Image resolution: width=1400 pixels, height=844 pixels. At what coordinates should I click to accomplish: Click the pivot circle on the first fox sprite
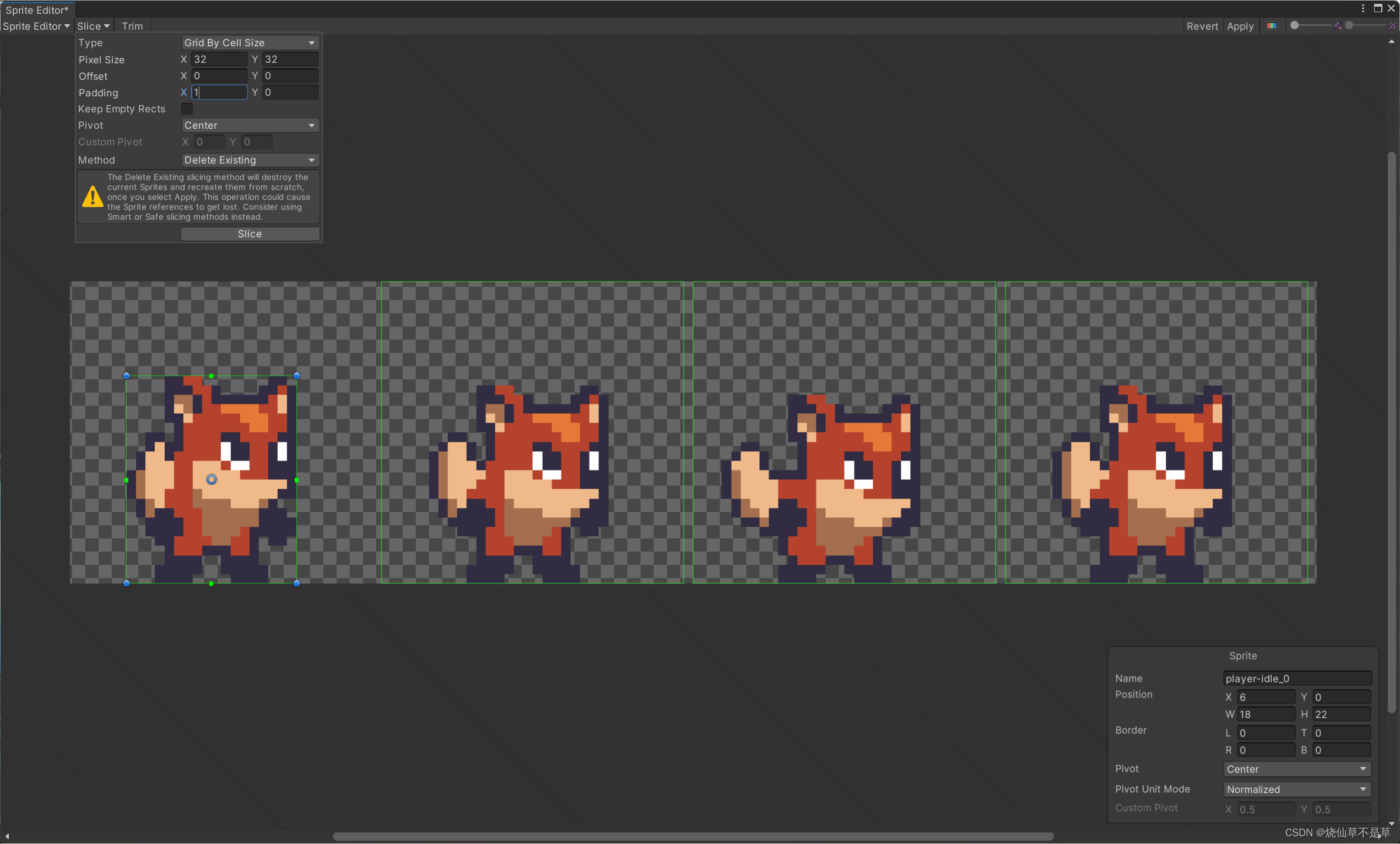tap(212, 479)
